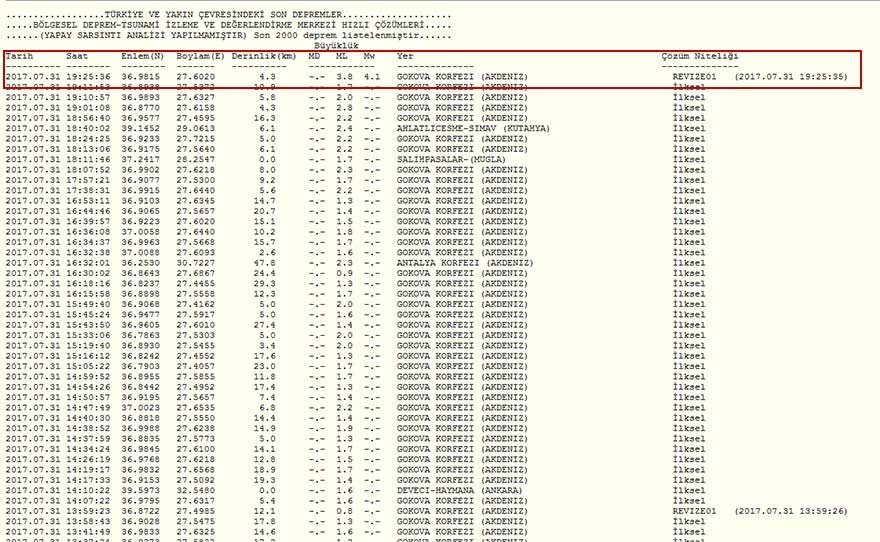The height and width of the screenshot is (542, 880).
Task: Click the 4.1 Mw magnitude value
Action: [x=372, y=77]
